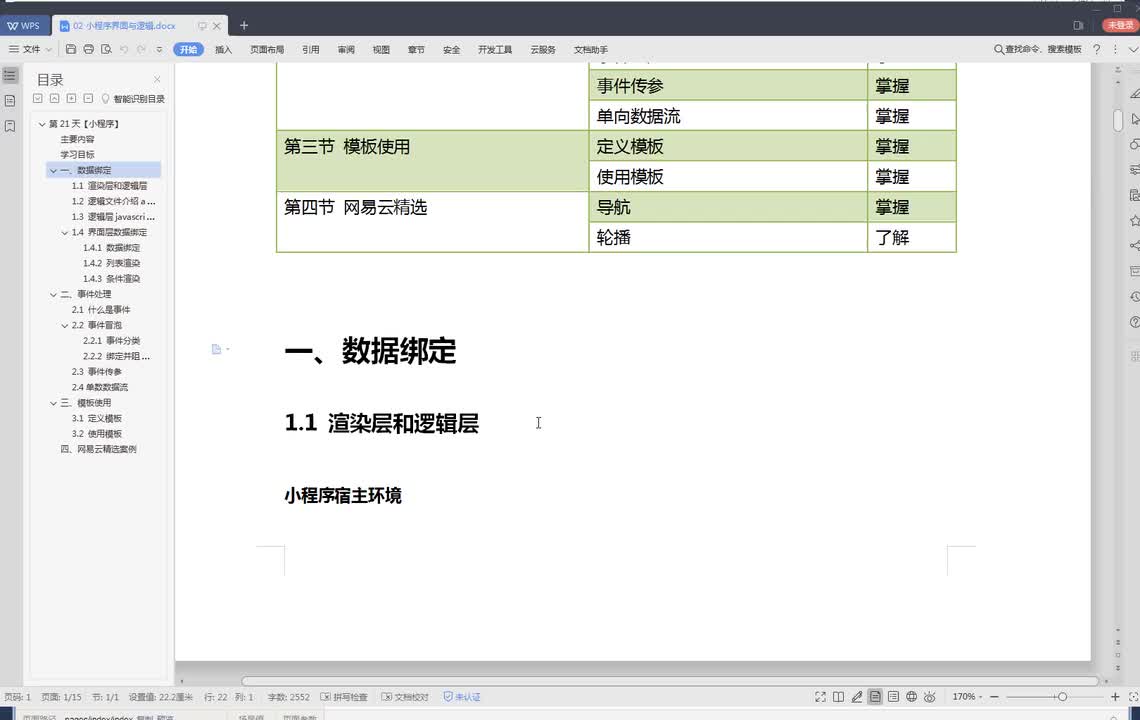Viewport: 1140px width, 720px height.
Task: Click the paragraph layout icon beside 一、数据绑定 heading
Action: pyautogui.click(x=217, y=349)
